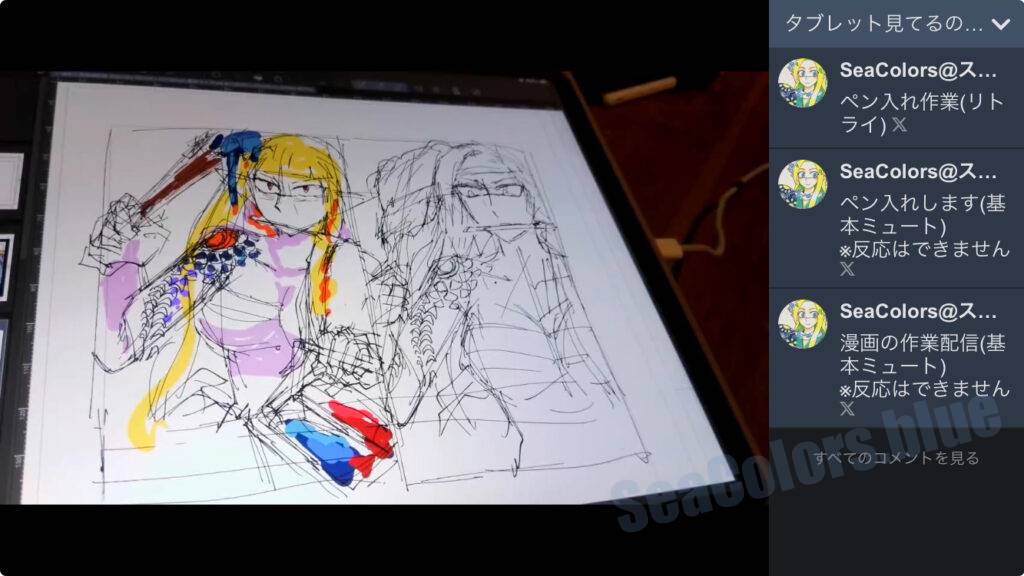The image size is (1024, 576).
Task: Click X logo below '漫画の作業配信' comment
Action: click(x=847, y=409)
